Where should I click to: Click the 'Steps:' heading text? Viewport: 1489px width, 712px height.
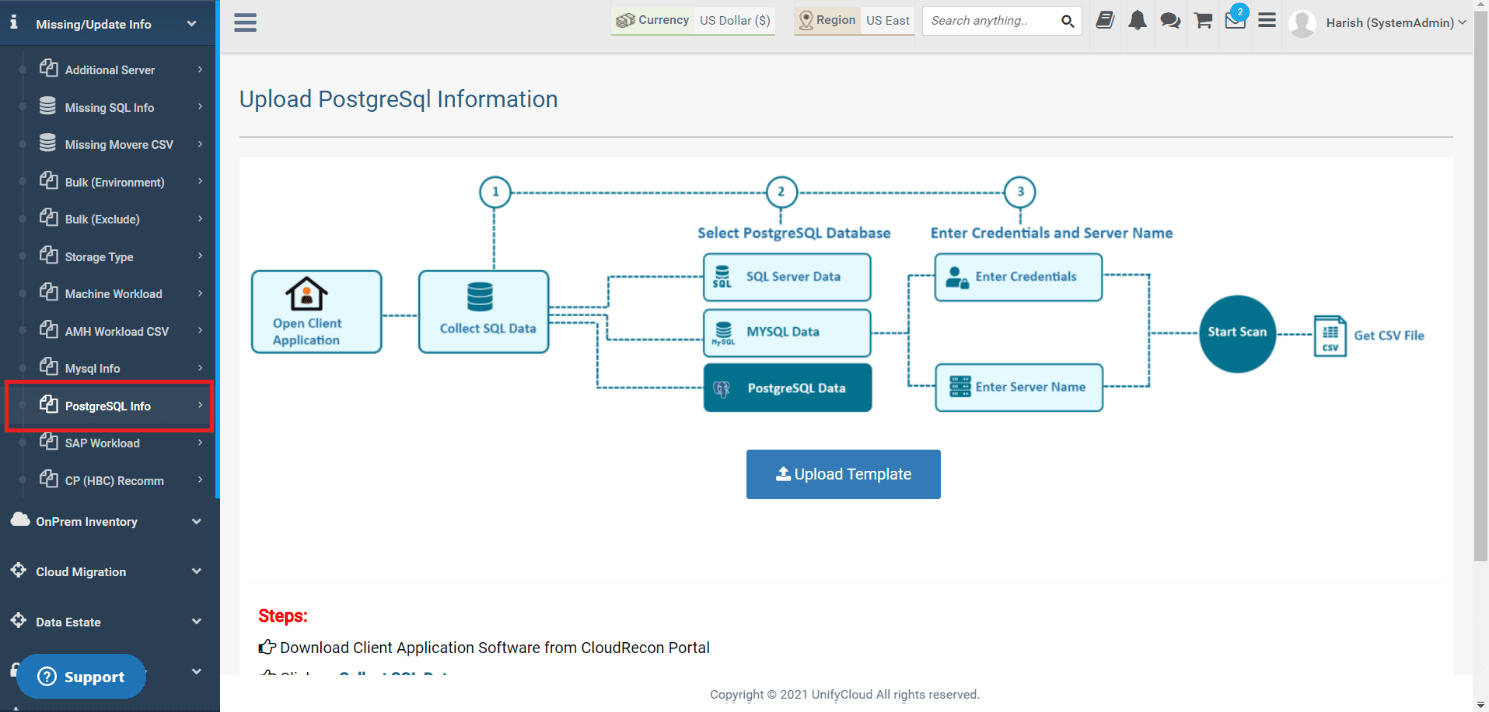coord(283,616)
